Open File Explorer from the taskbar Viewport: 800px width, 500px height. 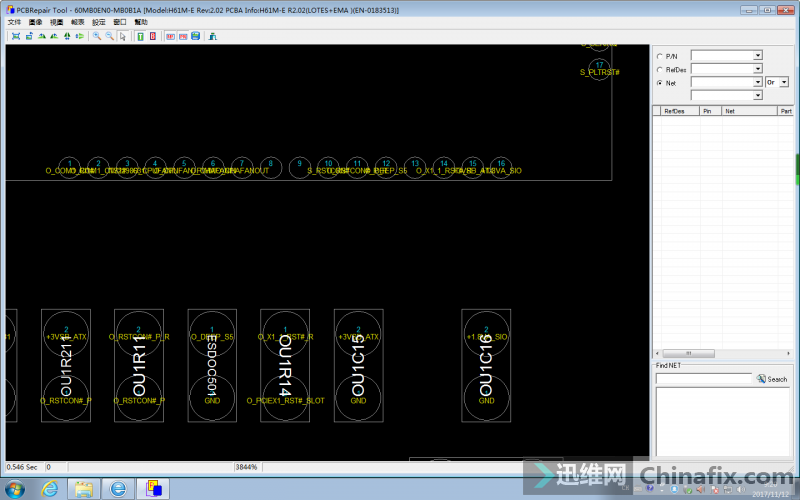click(84, 489)
